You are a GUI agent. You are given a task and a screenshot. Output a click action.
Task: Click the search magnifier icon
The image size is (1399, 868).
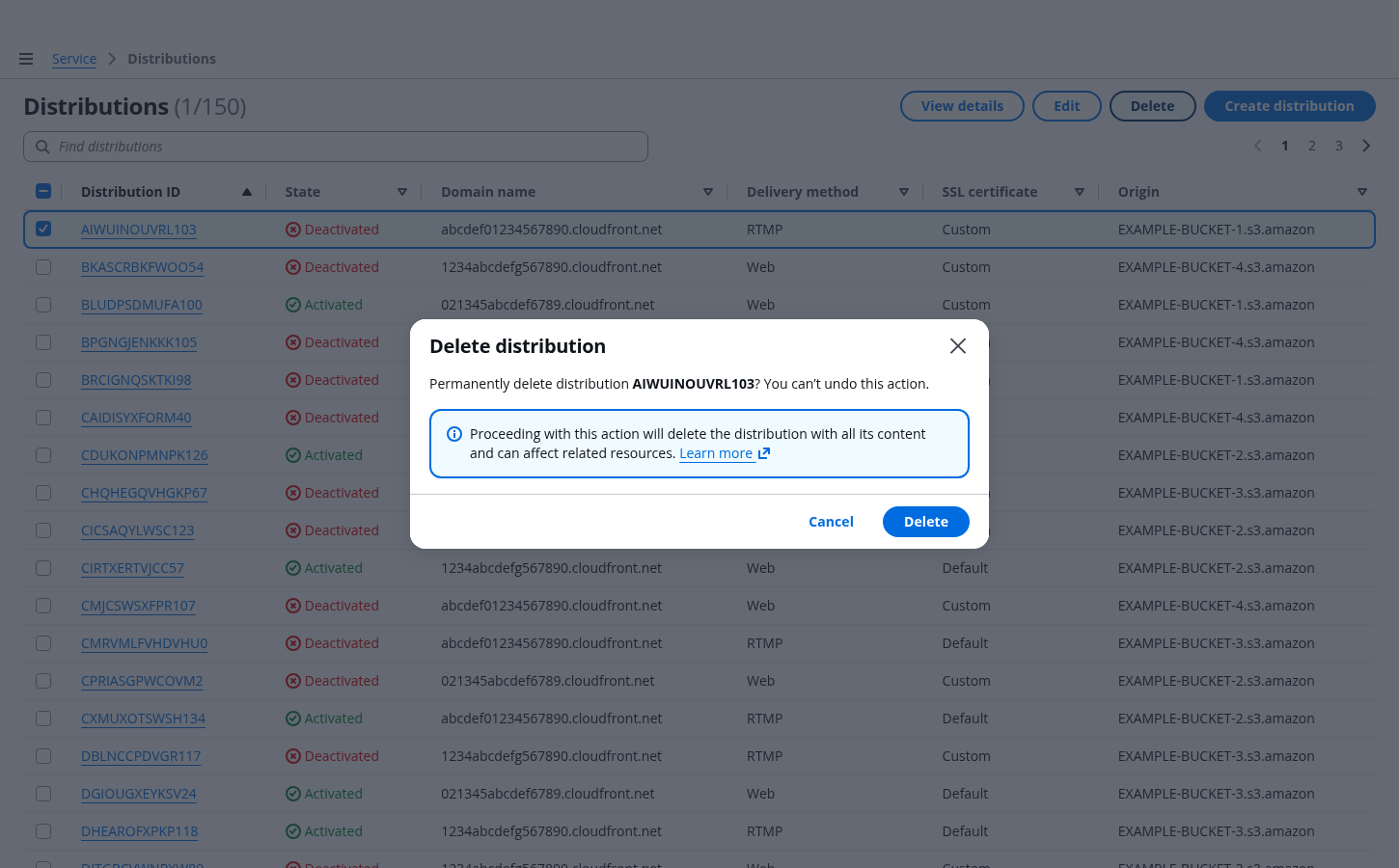click(42, 147)
